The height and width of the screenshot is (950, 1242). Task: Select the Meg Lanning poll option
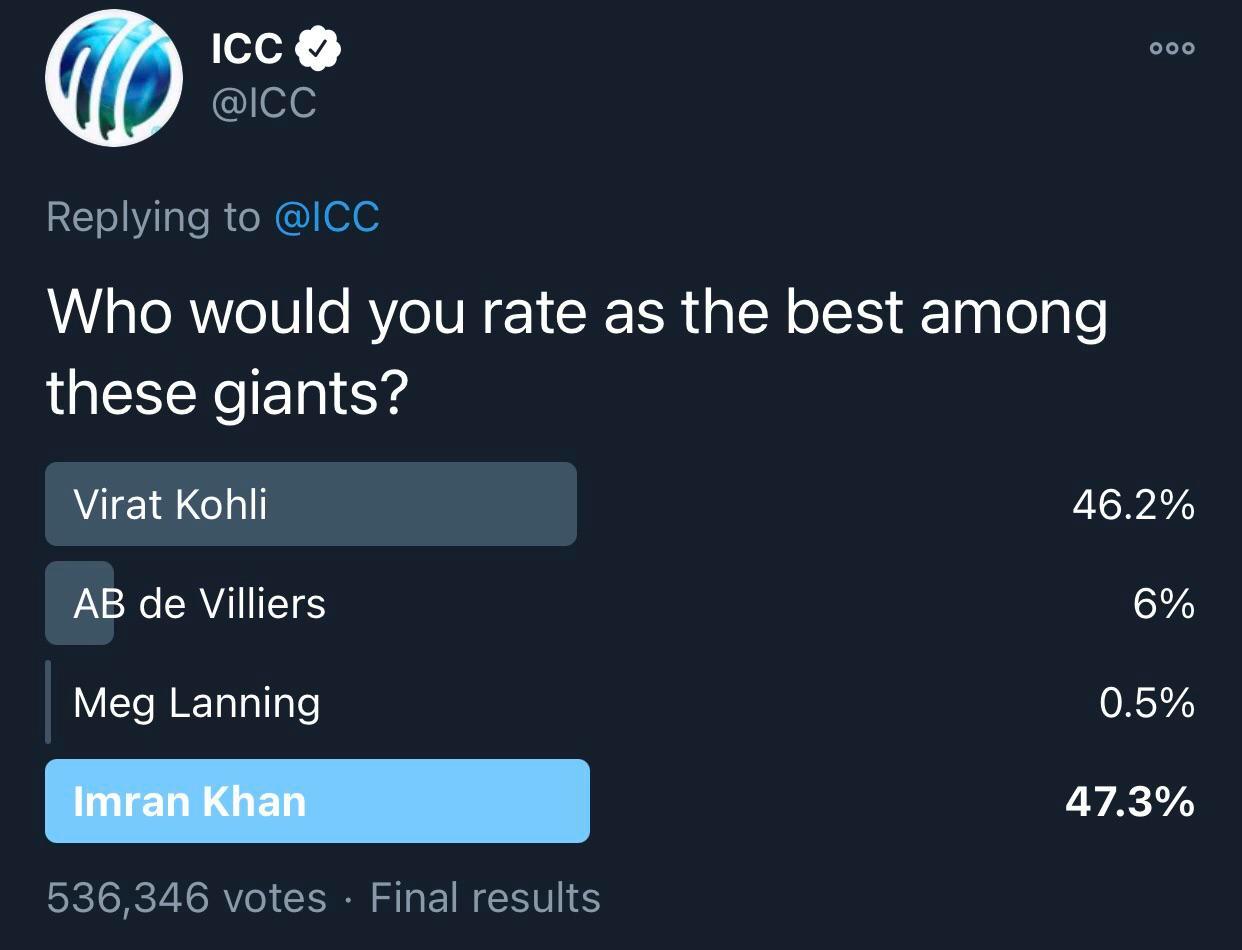[195, 703]
